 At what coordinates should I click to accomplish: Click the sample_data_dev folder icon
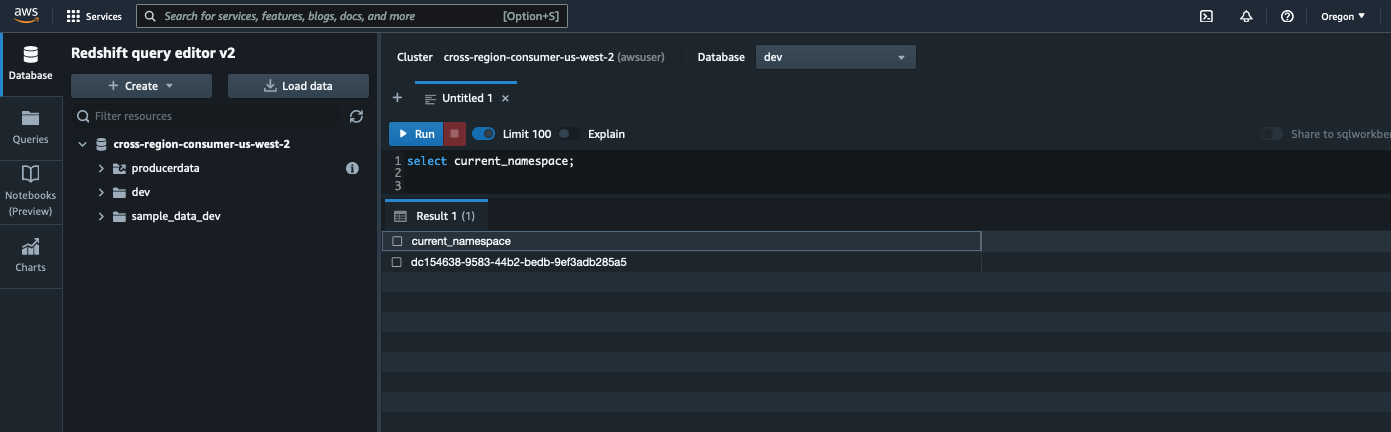[x=119, y=216]
